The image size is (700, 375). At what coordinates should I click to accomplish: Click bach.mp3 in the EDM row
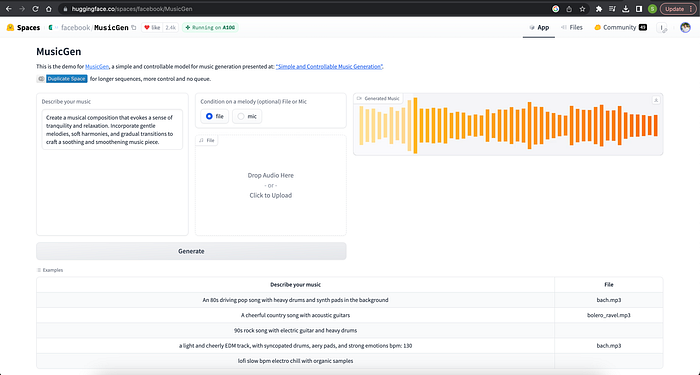[608, 346]
